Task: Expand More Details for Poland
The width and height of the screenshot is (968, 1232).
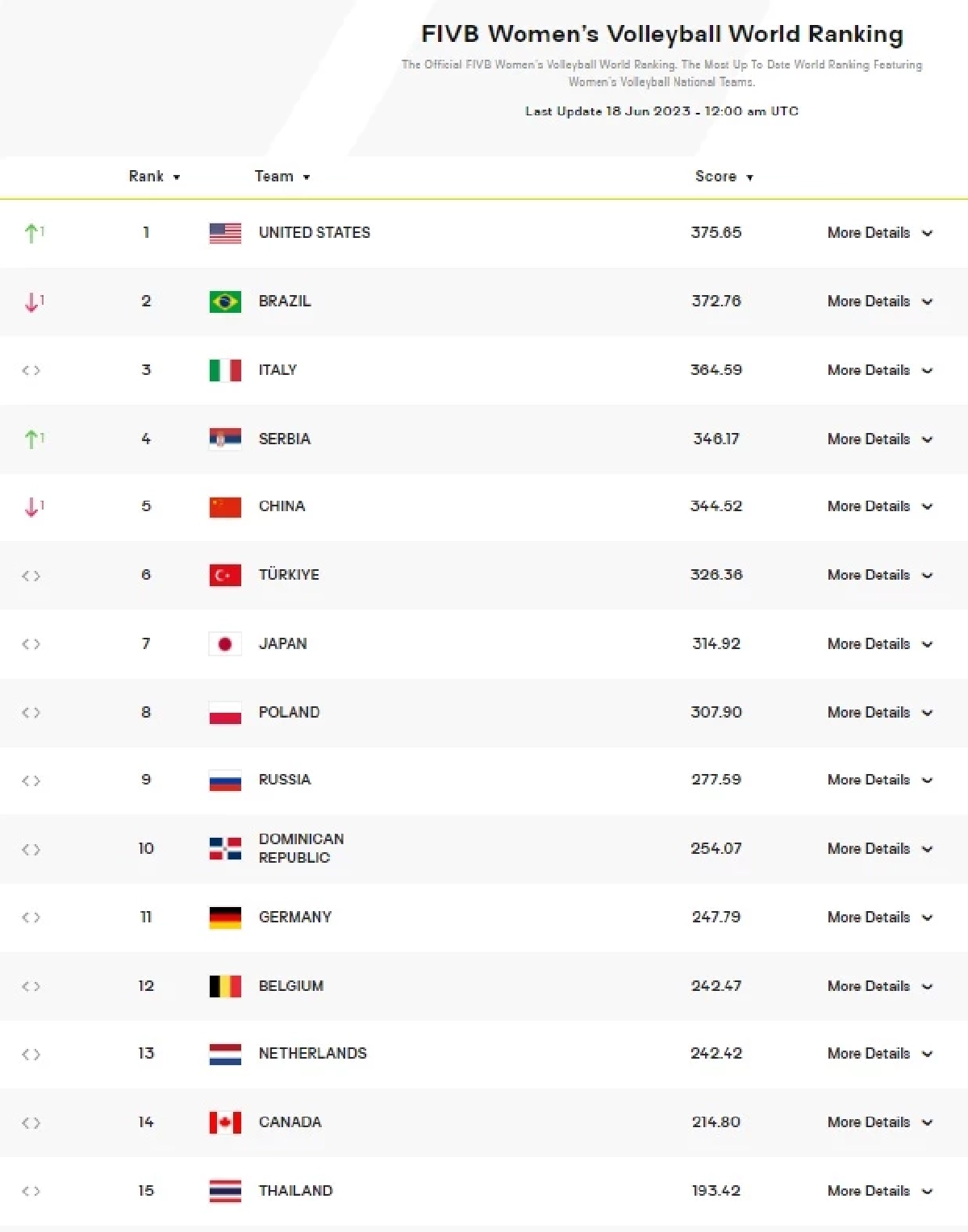Action: point(879,713)
